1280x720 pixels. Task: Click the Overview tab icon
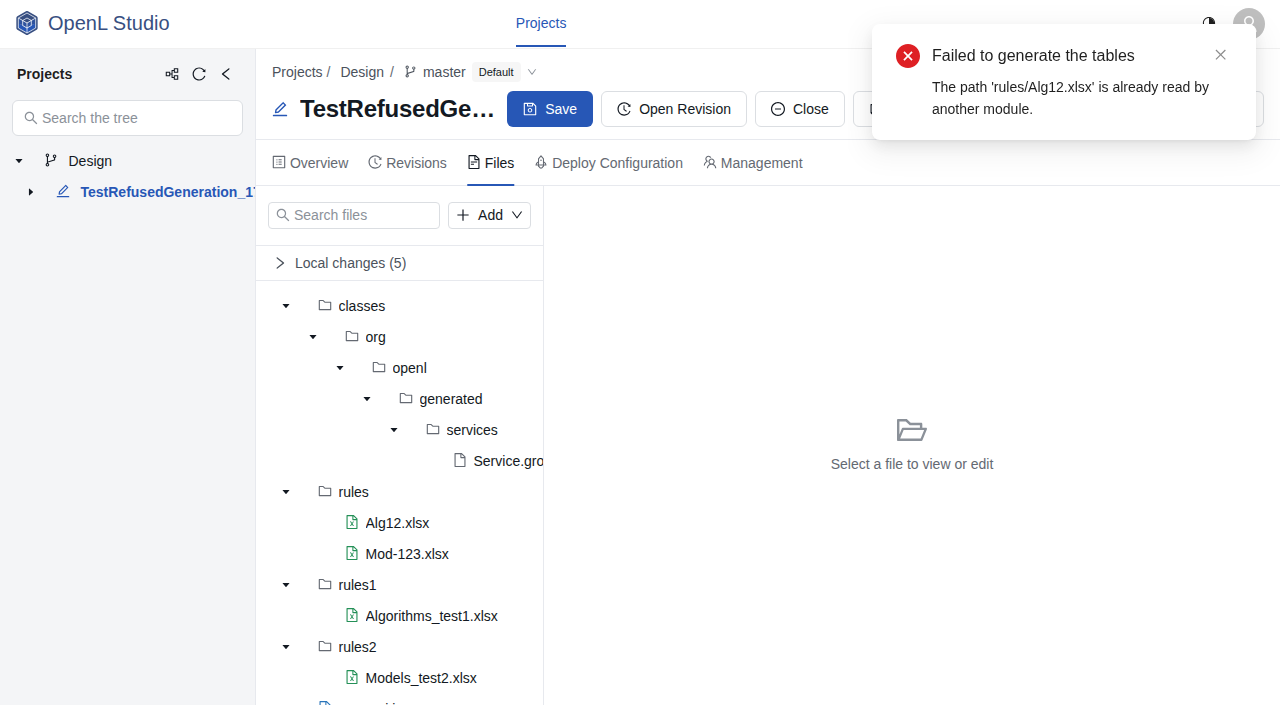click(x=279, y=162)
